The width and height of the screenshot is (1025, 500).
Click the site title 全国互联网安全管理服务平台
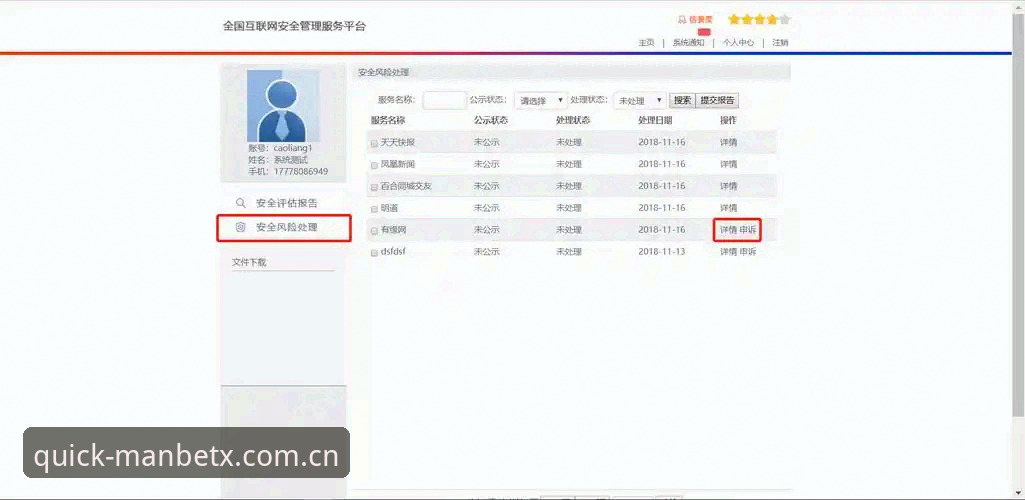click(x=294, y=27)
